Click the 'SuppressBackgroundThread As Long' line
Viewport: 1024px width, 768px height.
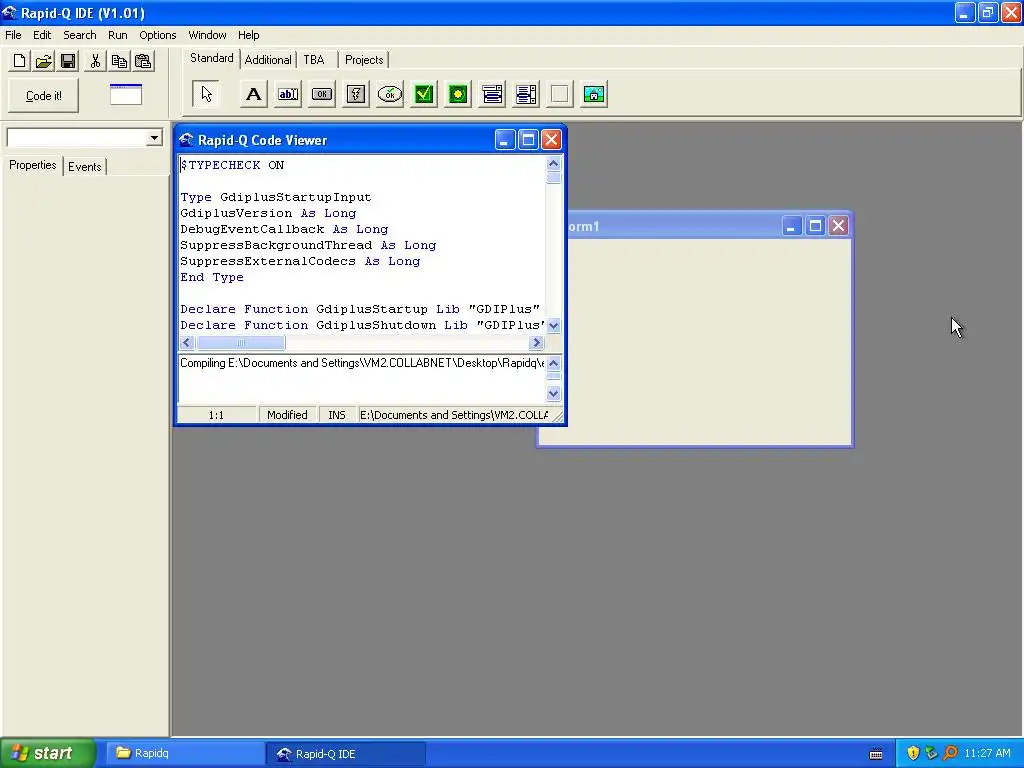[x=308, y=246]
